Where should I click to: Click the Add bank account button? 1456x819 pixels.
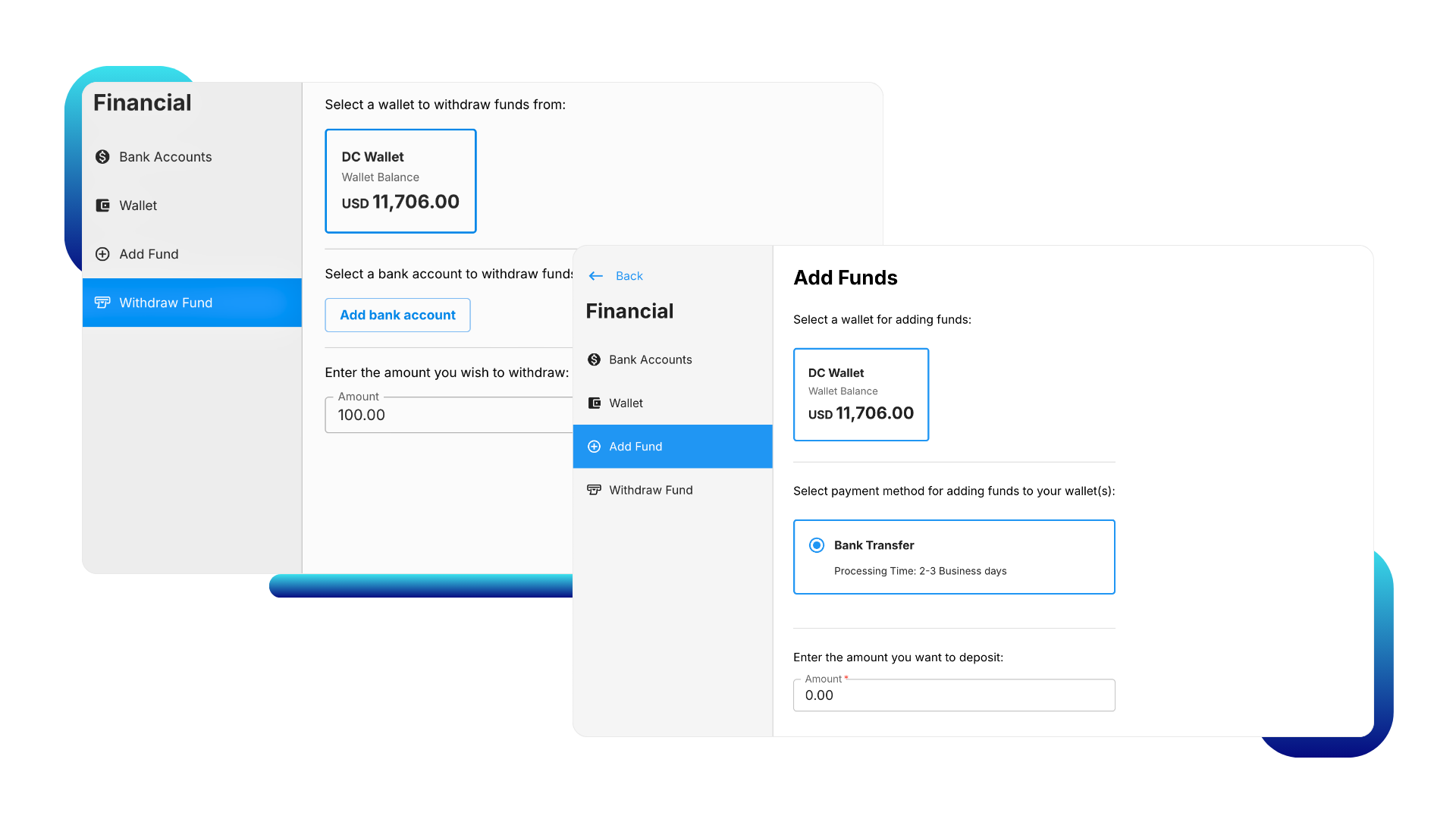pos(397,314)
